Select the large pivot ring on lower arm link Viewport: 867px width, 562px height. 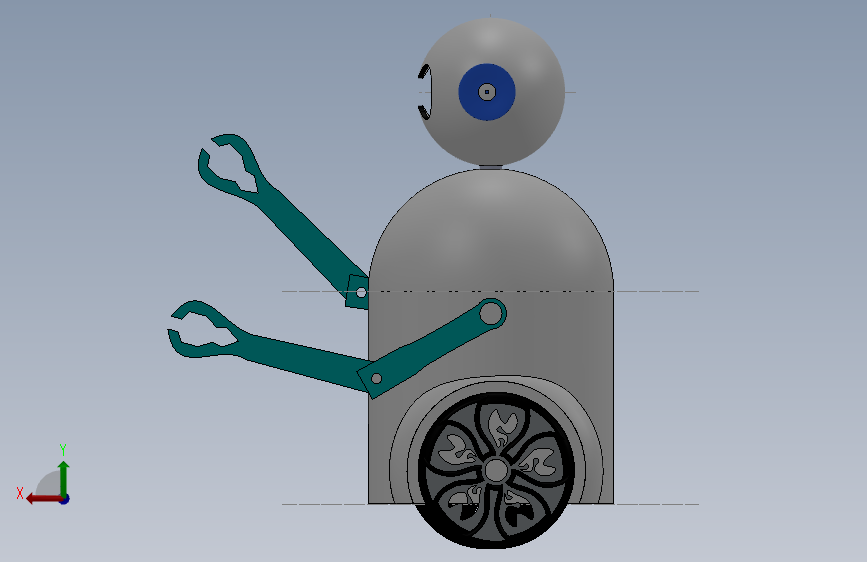pos(491,314)
